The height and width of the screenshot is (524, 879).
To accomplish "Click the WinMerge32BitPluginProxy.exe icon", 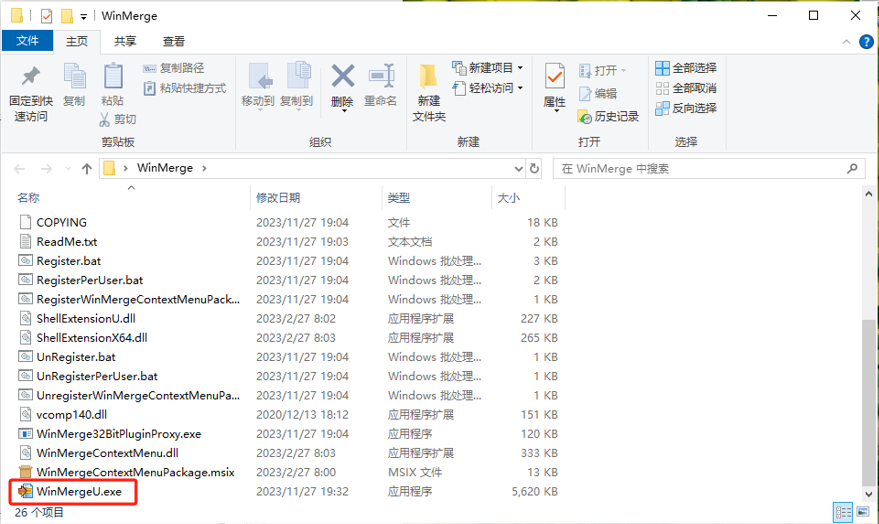I will [25, 434].
